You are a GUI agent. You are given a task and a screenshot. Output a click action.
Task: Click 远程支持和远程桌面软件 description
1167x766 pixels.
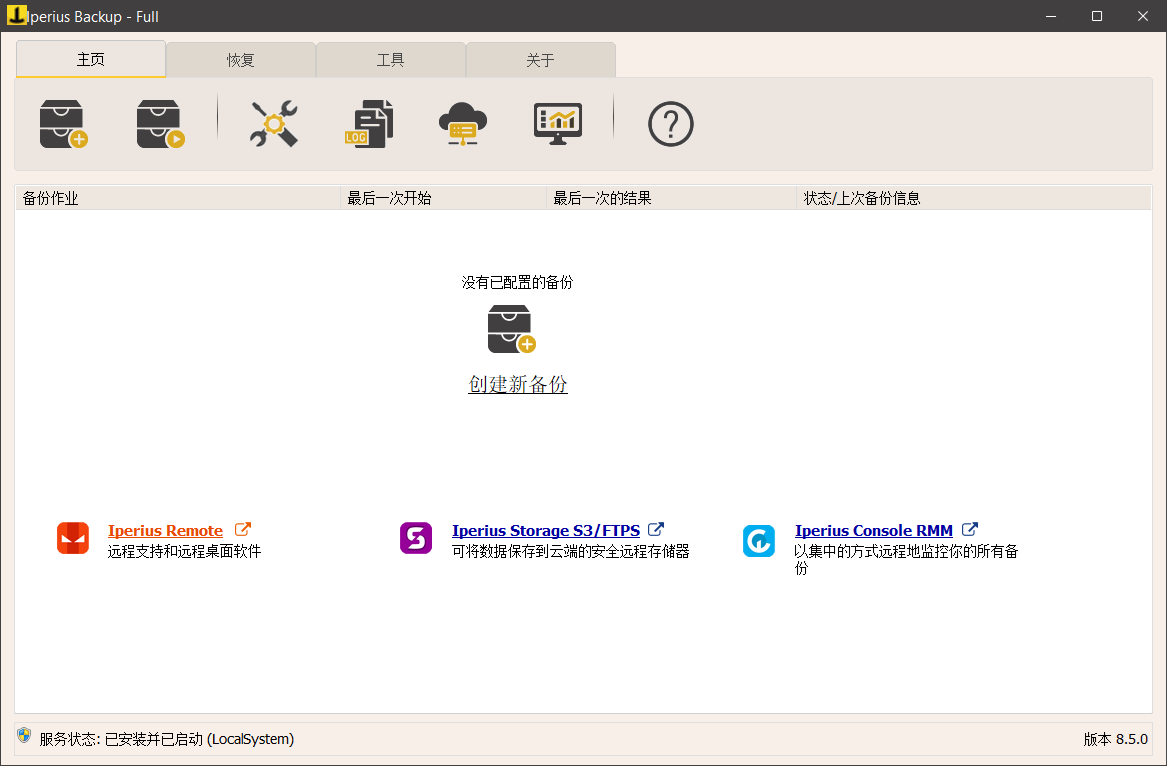tap(185, 552)
